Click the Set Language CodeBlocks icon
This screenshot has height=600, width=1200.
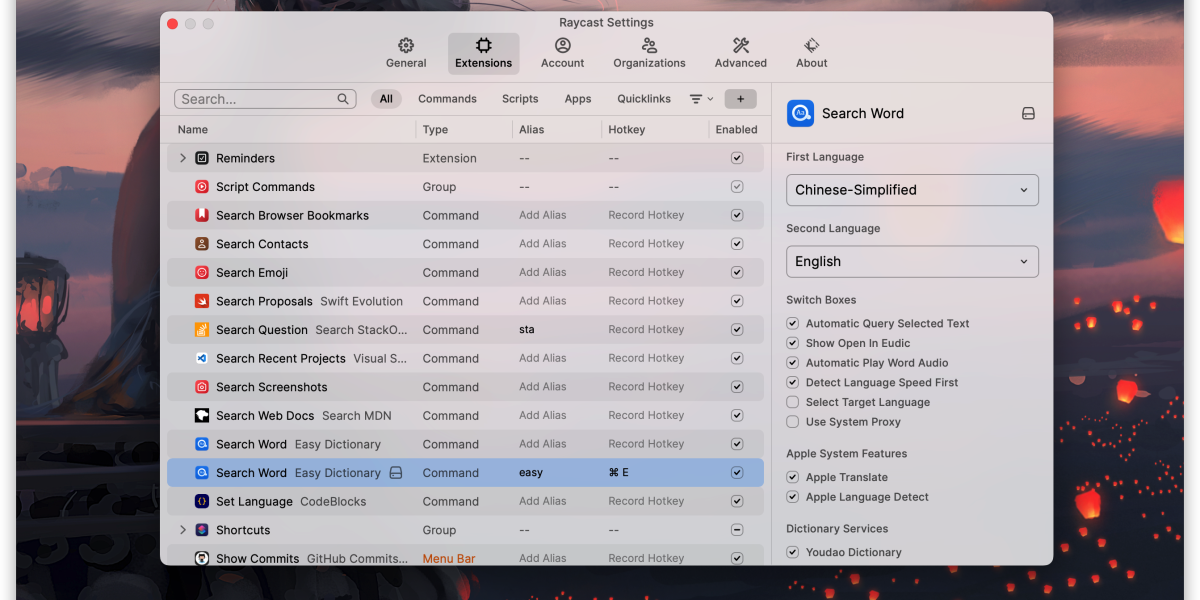[x=202, y=501]
